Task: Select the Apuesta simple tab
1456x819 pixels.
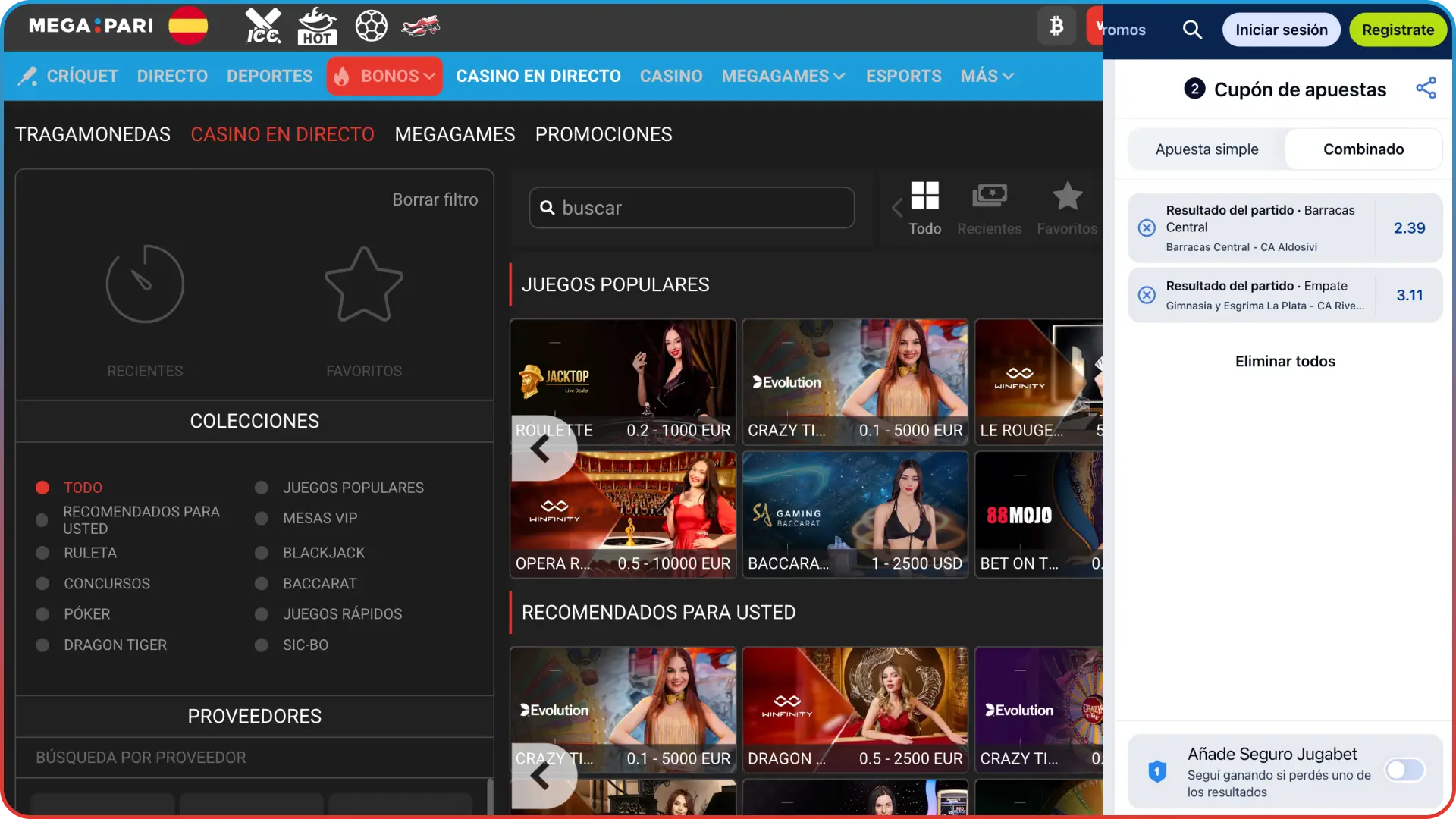Action: pyautogui.click(x=1207, y=149)
